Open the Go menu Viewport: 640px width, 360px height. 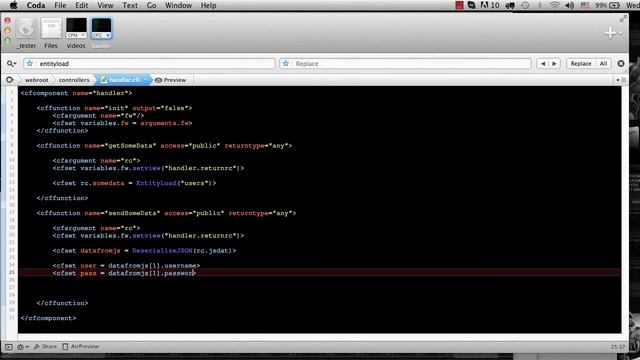click(x=151, y=5)
